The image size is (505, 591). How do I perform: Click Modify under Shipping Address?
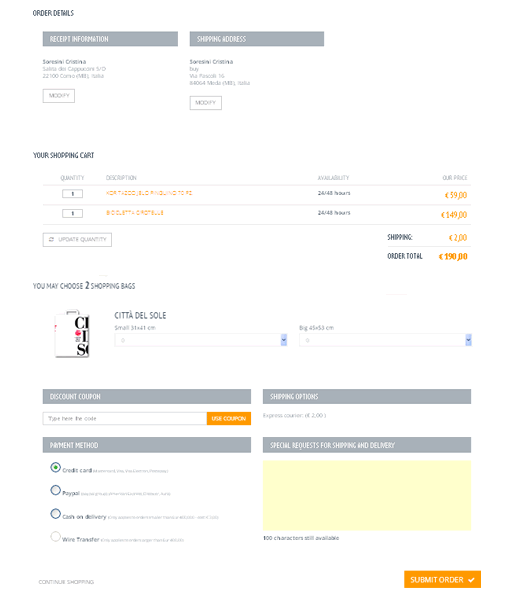pos(206,103)
